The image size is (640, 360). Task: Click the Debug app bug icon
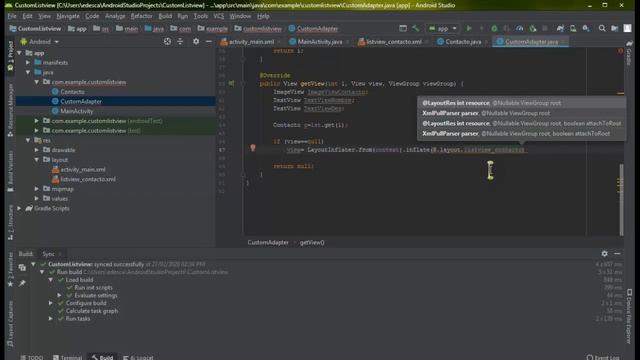[494, 28]
